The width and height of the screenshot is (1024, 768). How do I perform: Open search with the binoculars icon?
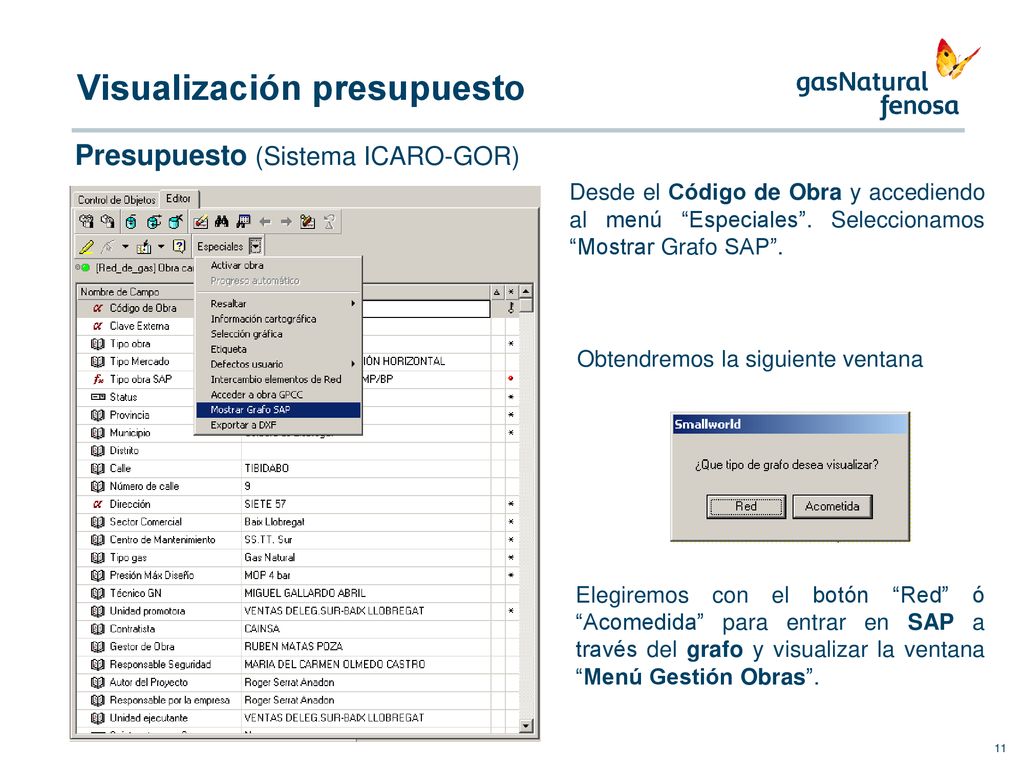pos(221,222)
